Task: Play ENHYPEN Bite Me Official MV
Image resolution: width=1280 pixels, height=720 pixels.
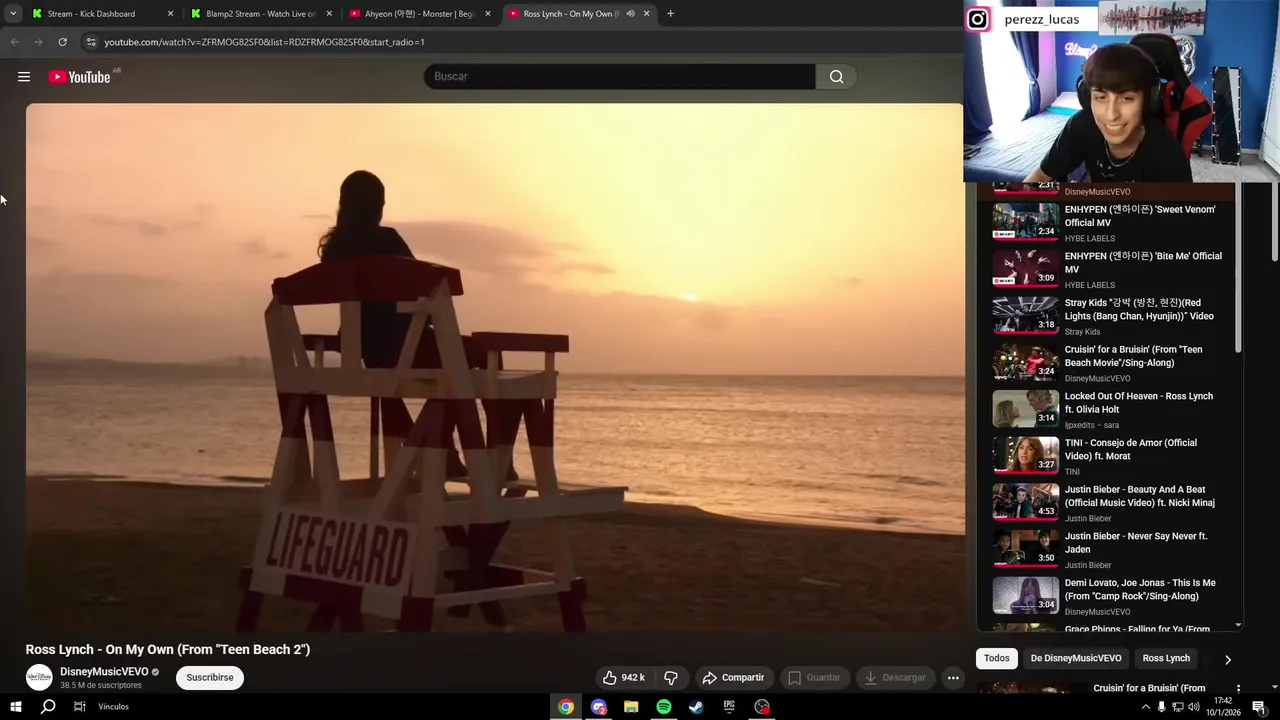Action: point(1108,269)
